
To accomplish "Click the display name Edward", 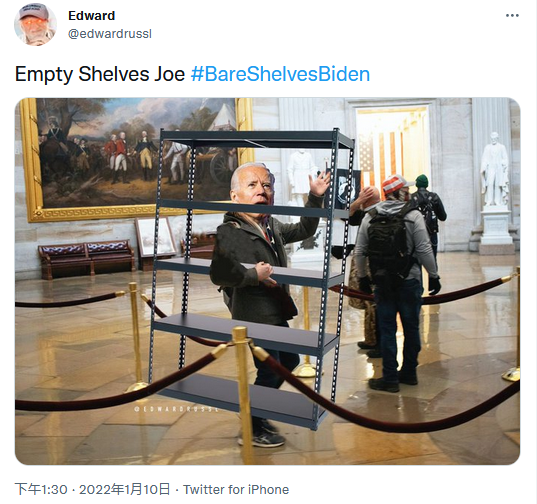I will [x=91, y=15].
